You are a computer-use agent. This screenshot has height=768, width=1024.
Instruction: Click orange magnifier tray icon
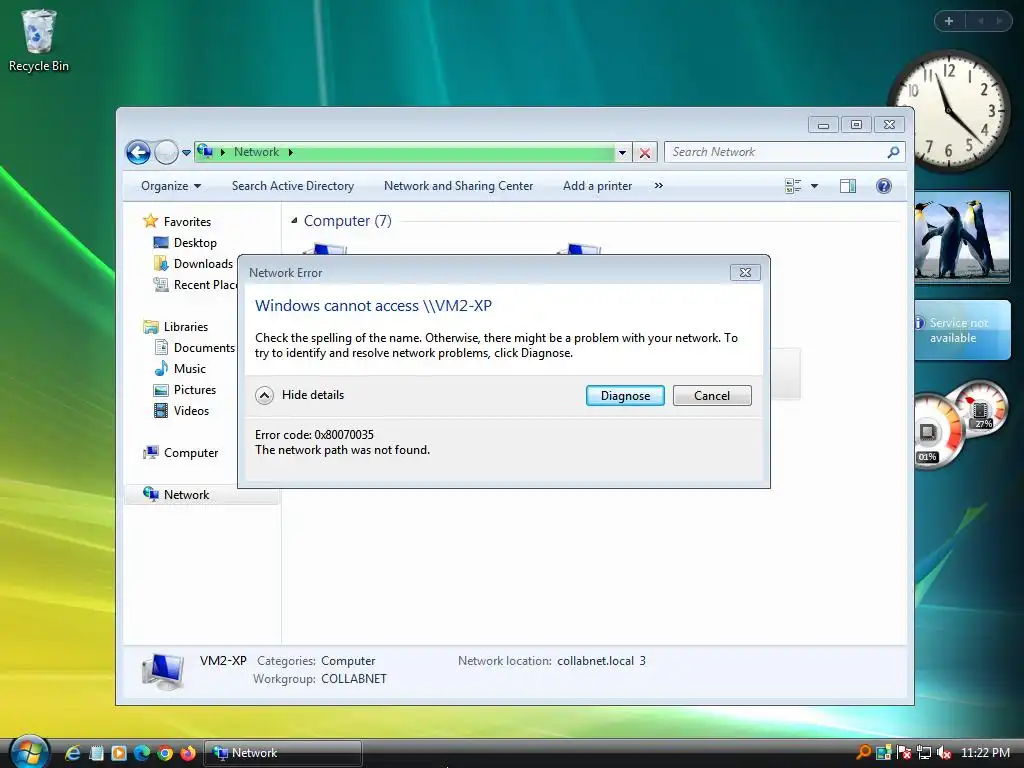863,752
